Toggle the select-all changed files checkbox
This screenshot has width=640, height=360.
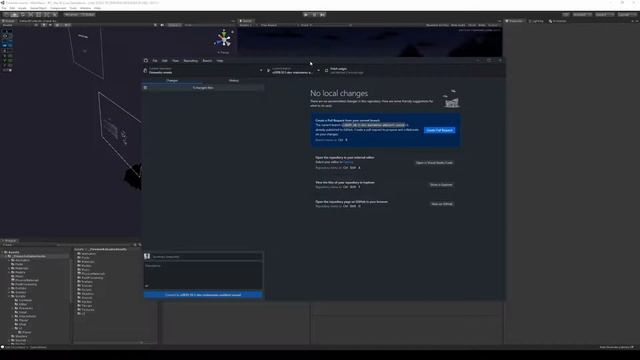coord(146,88)
